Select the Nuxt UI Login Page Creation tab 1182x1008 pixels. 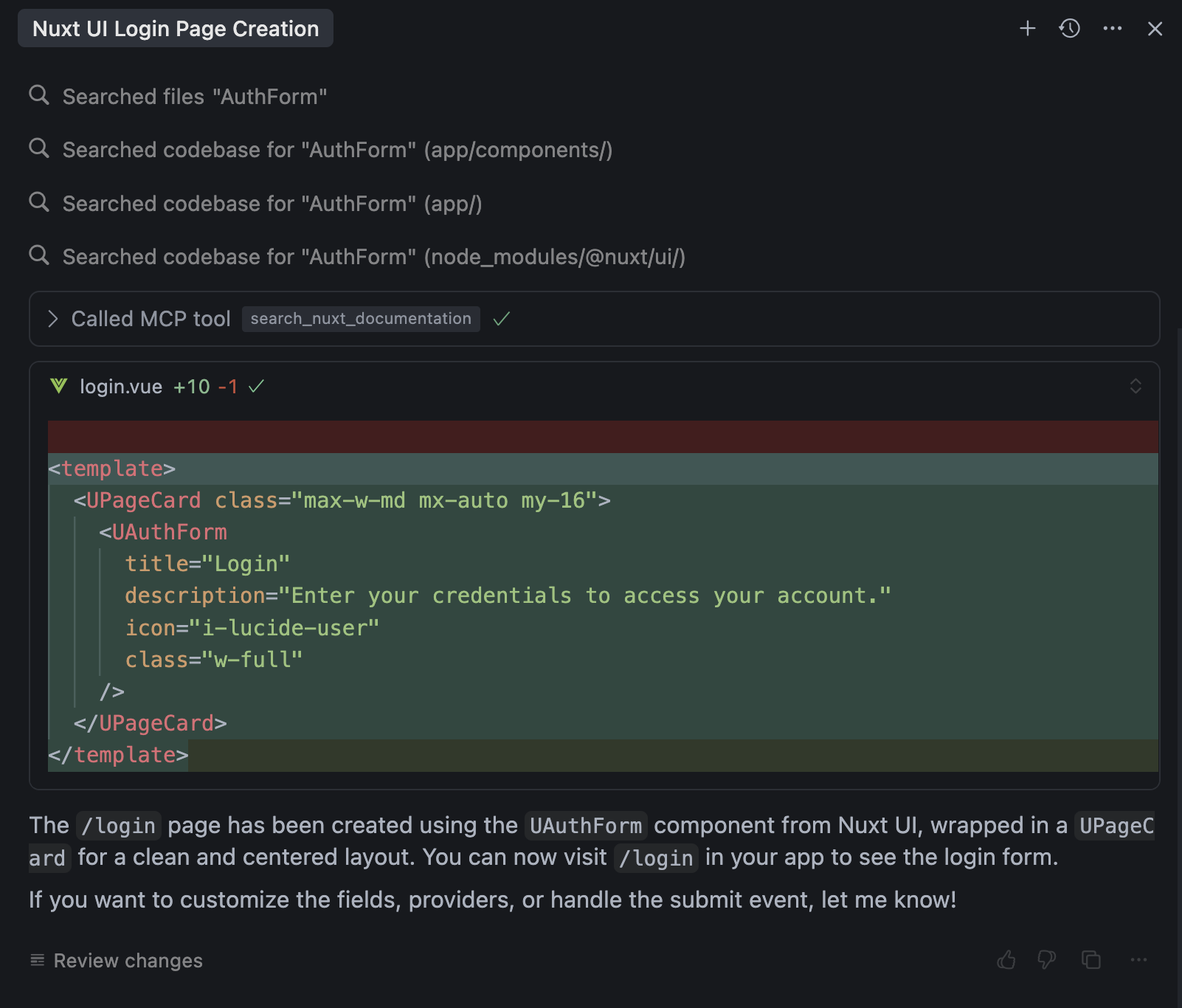click(x=176, y=29)
